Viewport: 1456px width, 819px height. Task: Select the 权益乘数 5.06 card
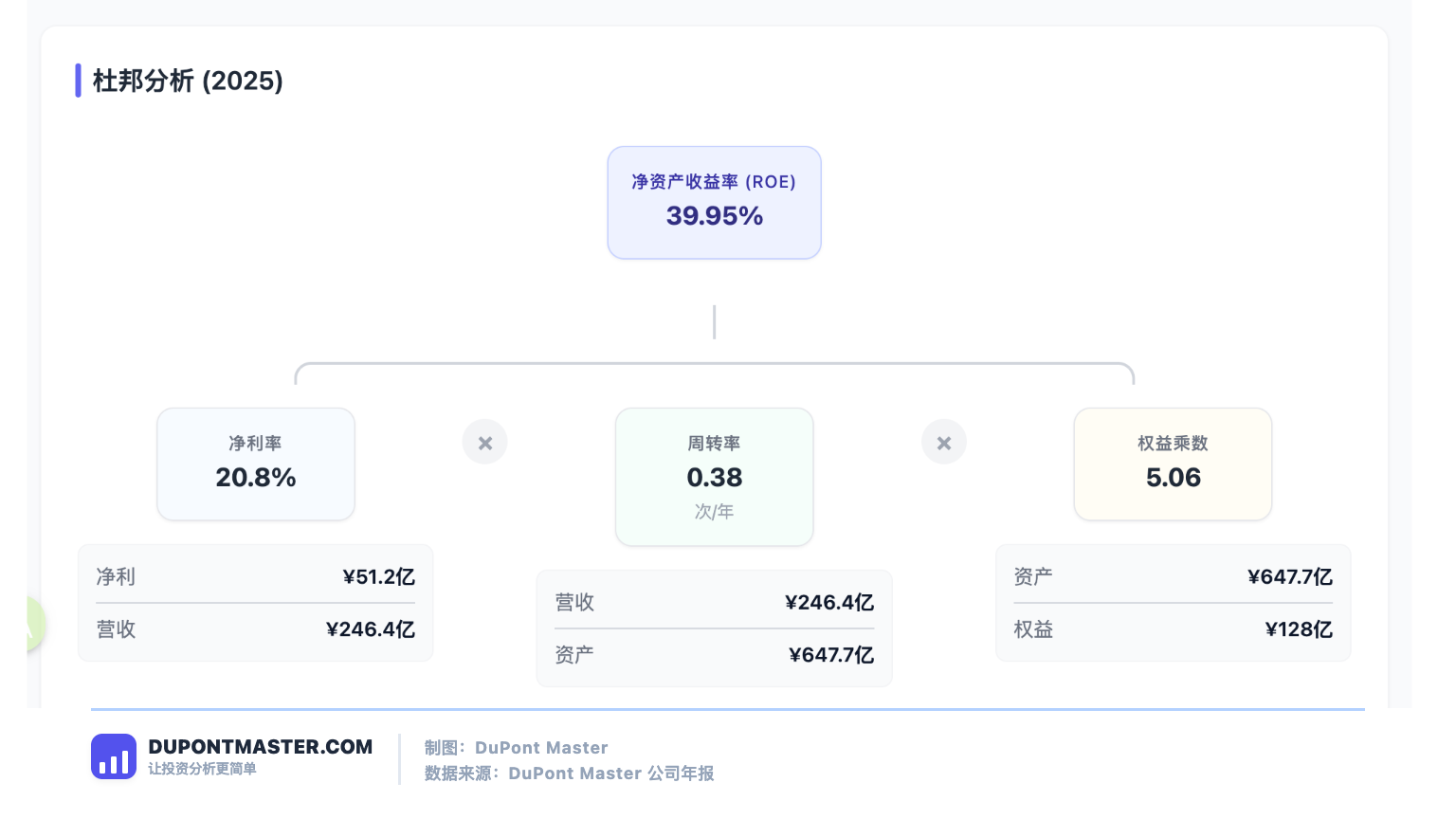point(1173,464)
